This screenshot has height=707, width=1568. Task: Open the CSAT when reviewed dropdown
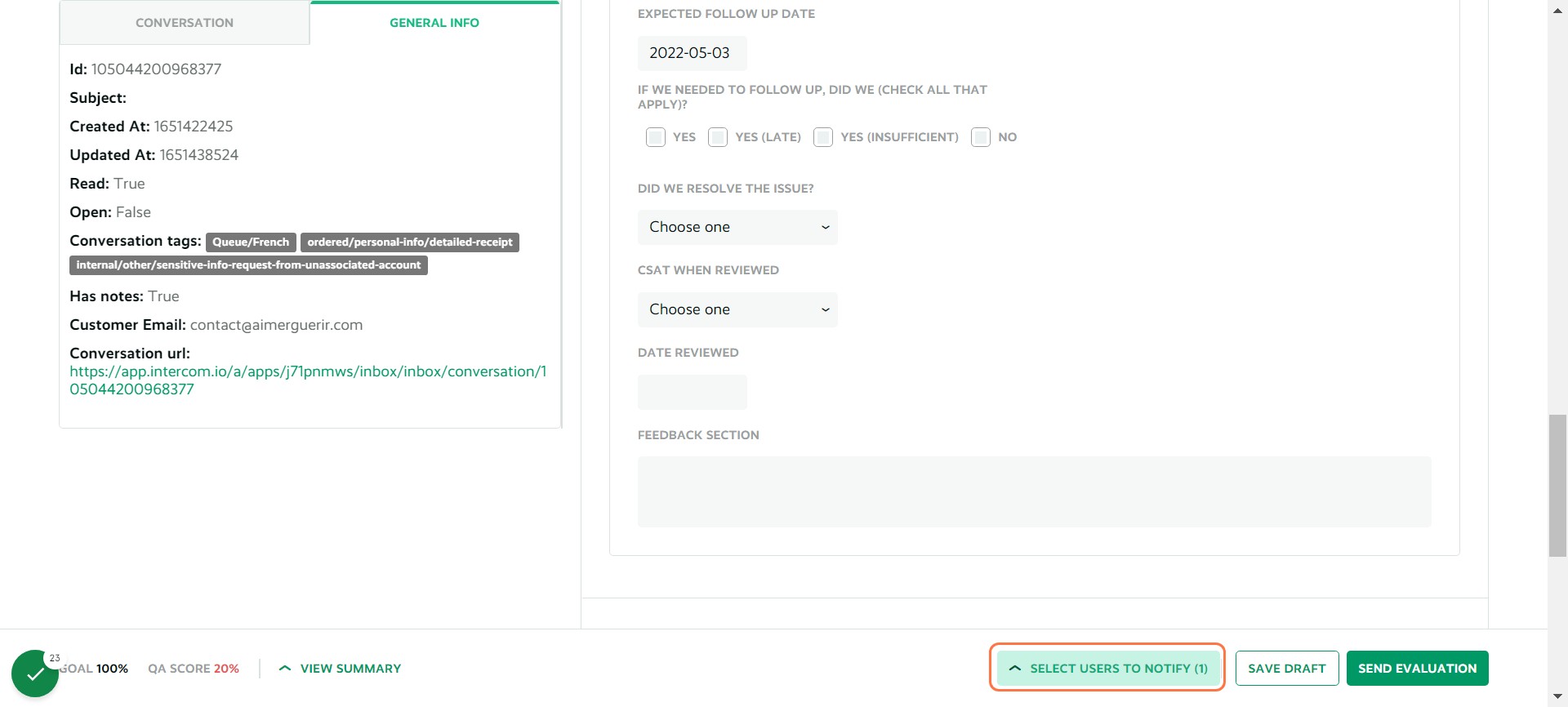tap(737, 309)
